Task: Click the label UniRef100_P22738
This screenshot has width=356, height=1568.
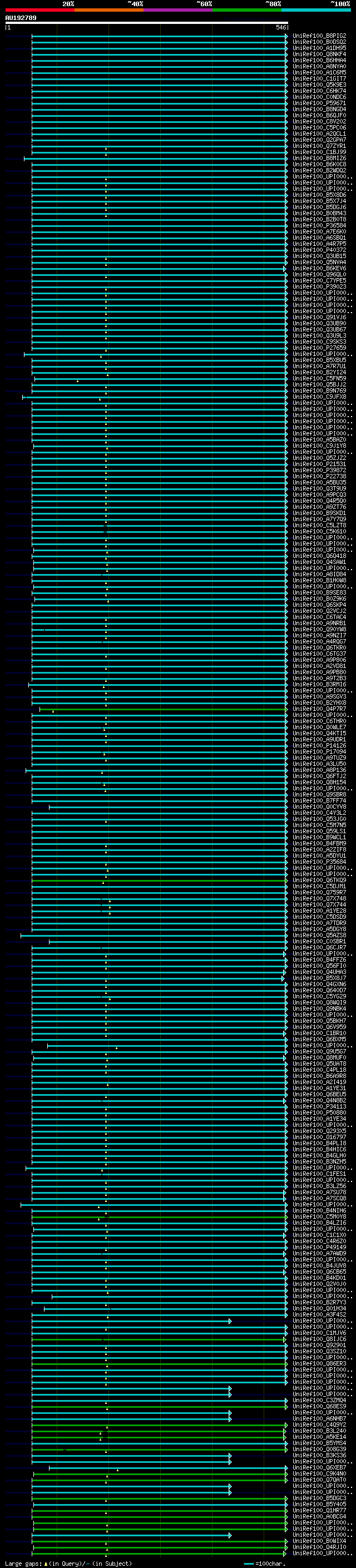Action: 319,477
